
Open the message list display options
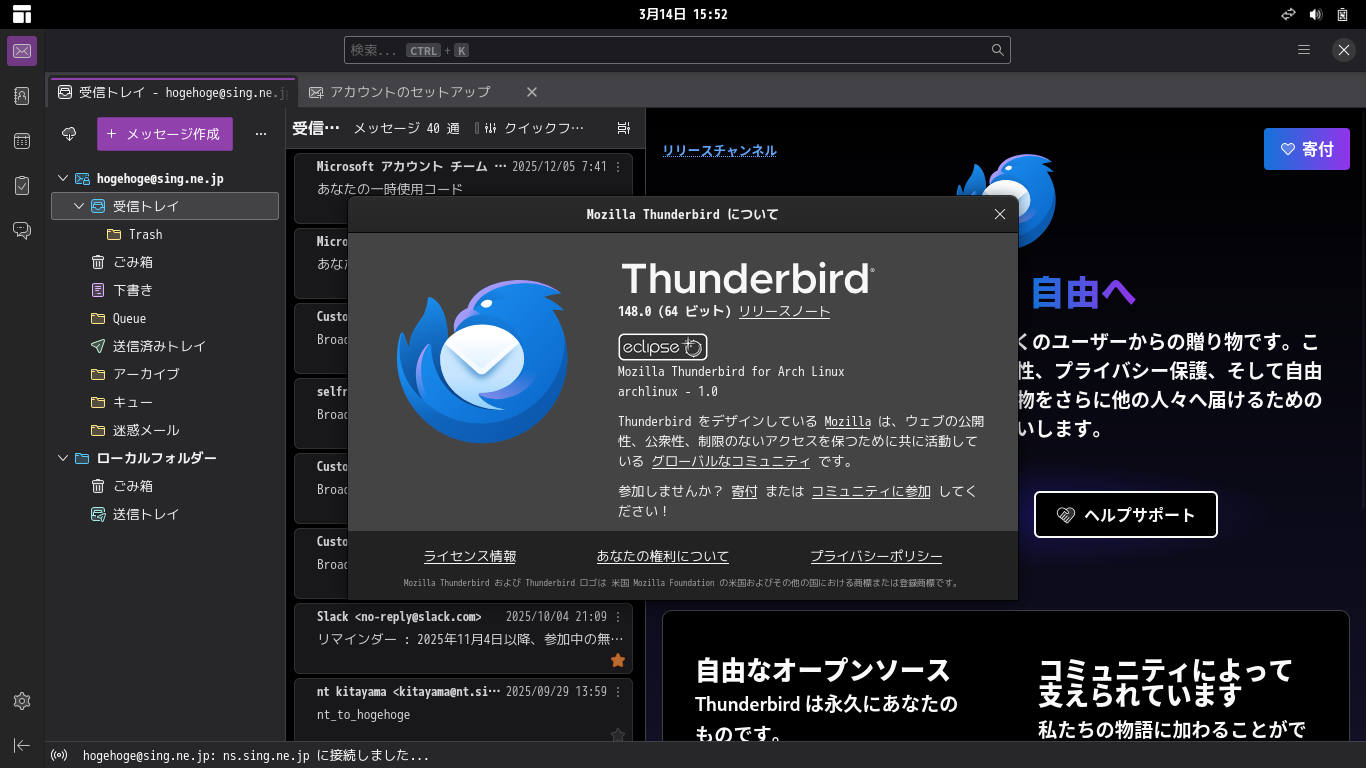click(624, 128)
